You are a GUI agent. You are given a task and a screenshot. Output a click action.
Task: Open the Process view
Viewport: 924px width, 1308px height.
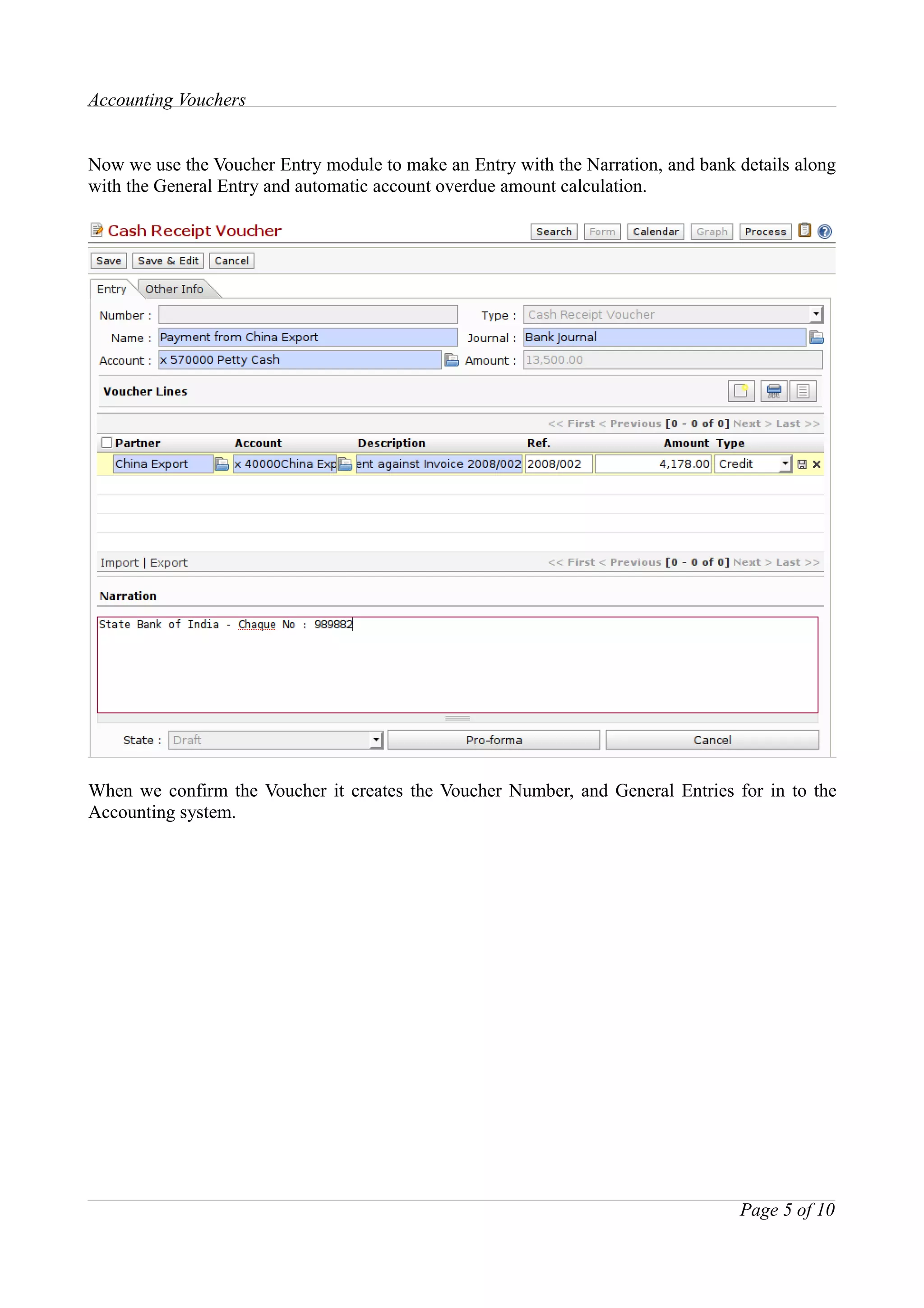(765, 232)
